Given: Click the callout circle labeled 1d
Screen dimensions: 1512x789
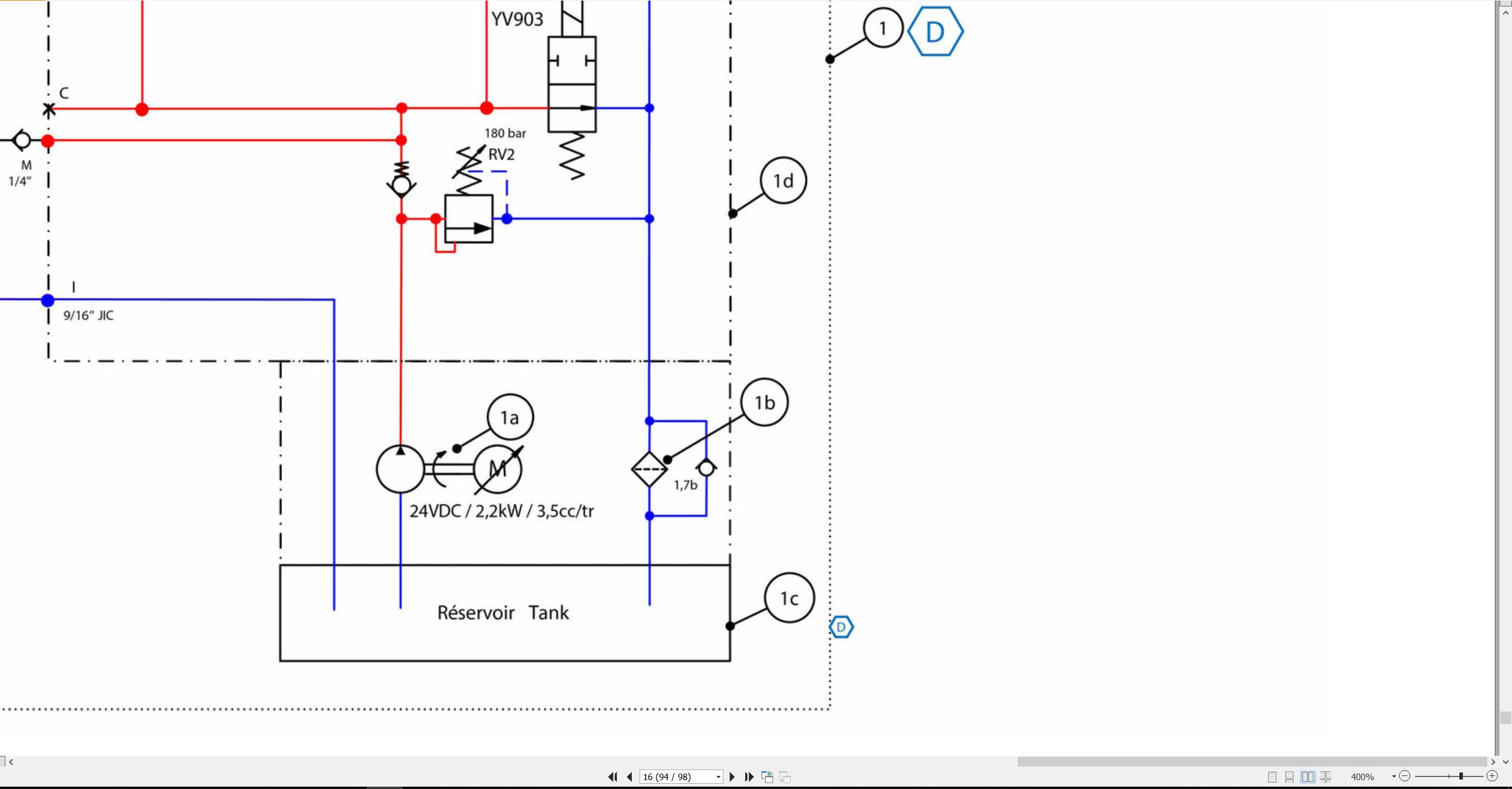Looking at the screenshot, I should pos(783,180).
